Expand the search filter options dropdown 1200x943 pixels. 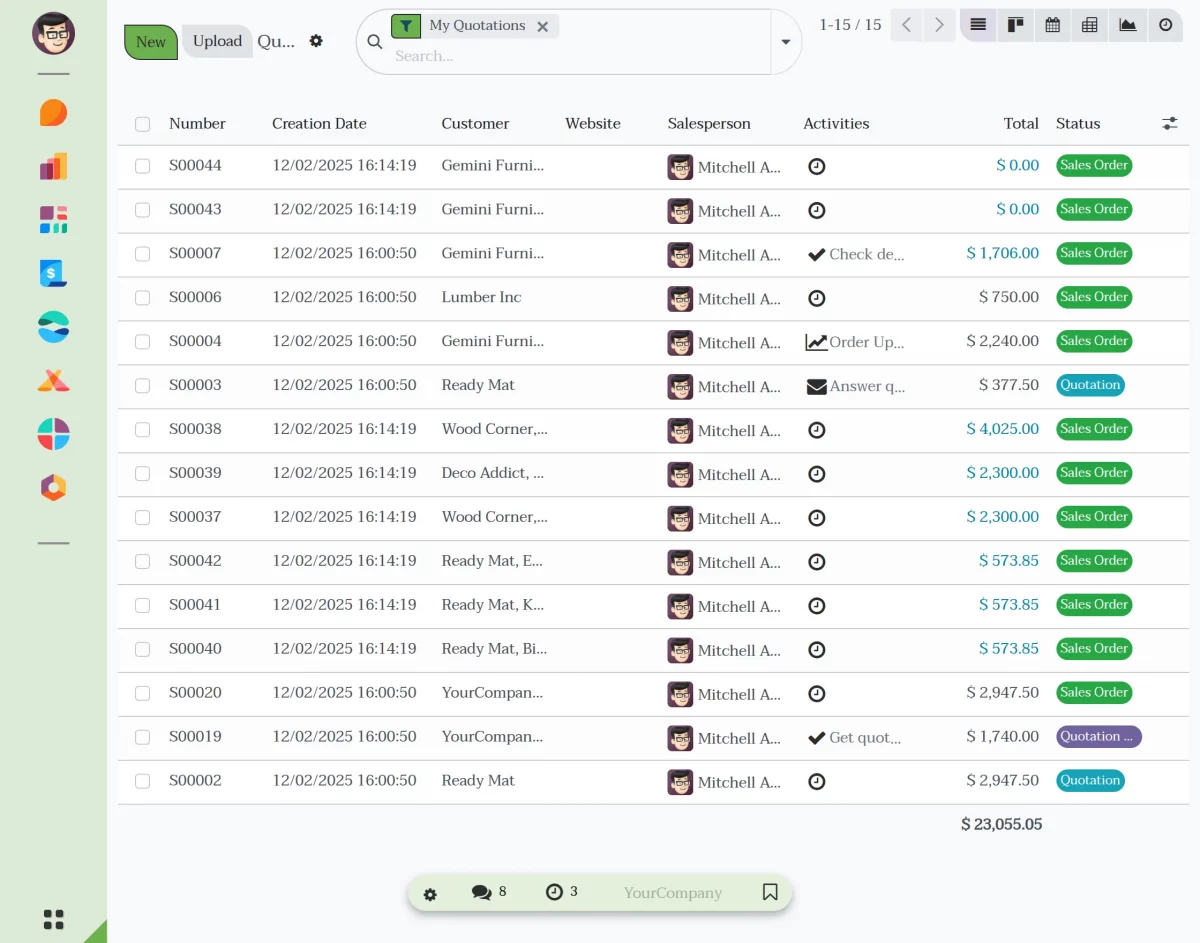pyautogui.click(x=786, y=42)
